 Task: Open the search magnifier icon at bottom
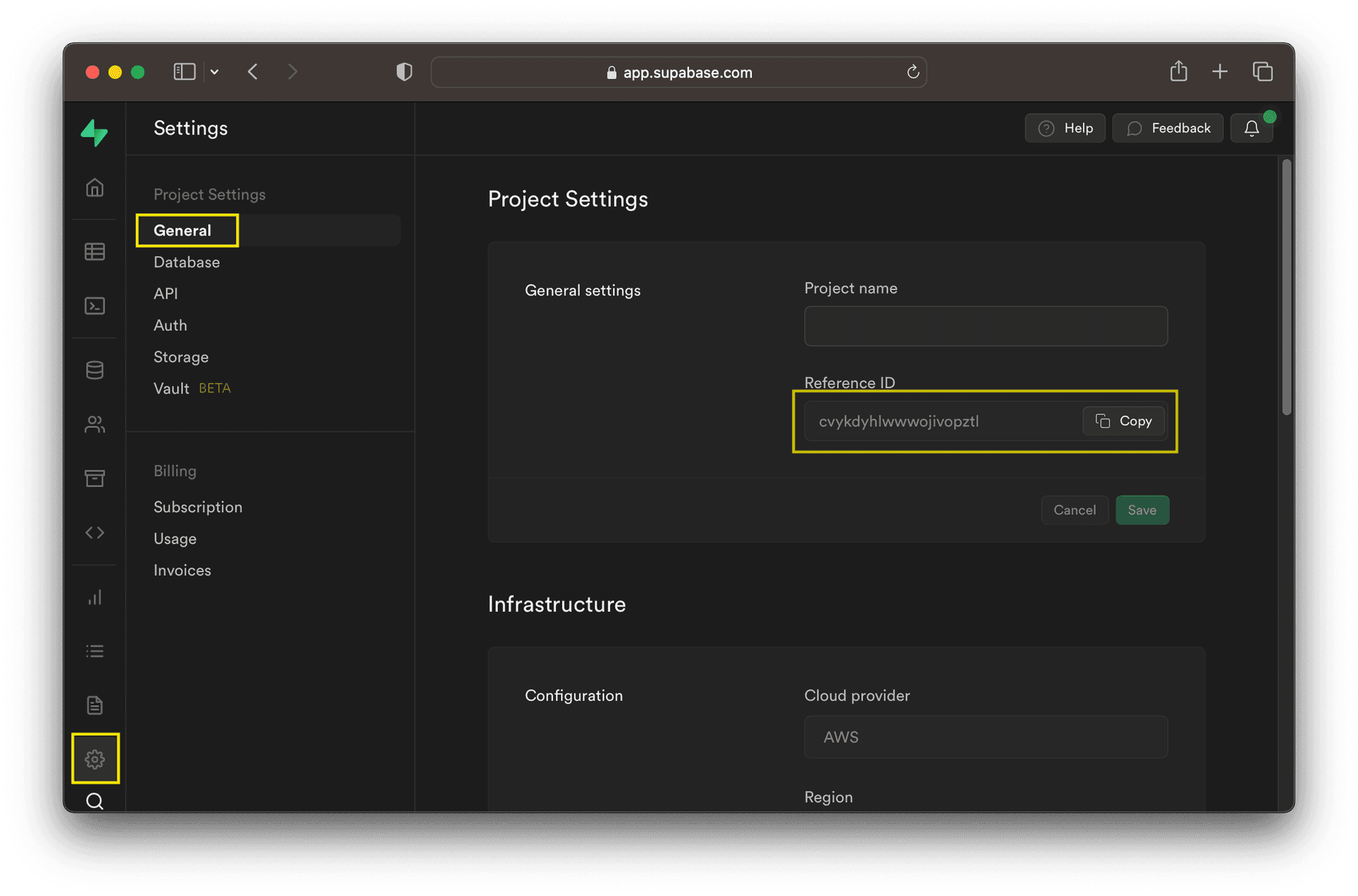95,801
